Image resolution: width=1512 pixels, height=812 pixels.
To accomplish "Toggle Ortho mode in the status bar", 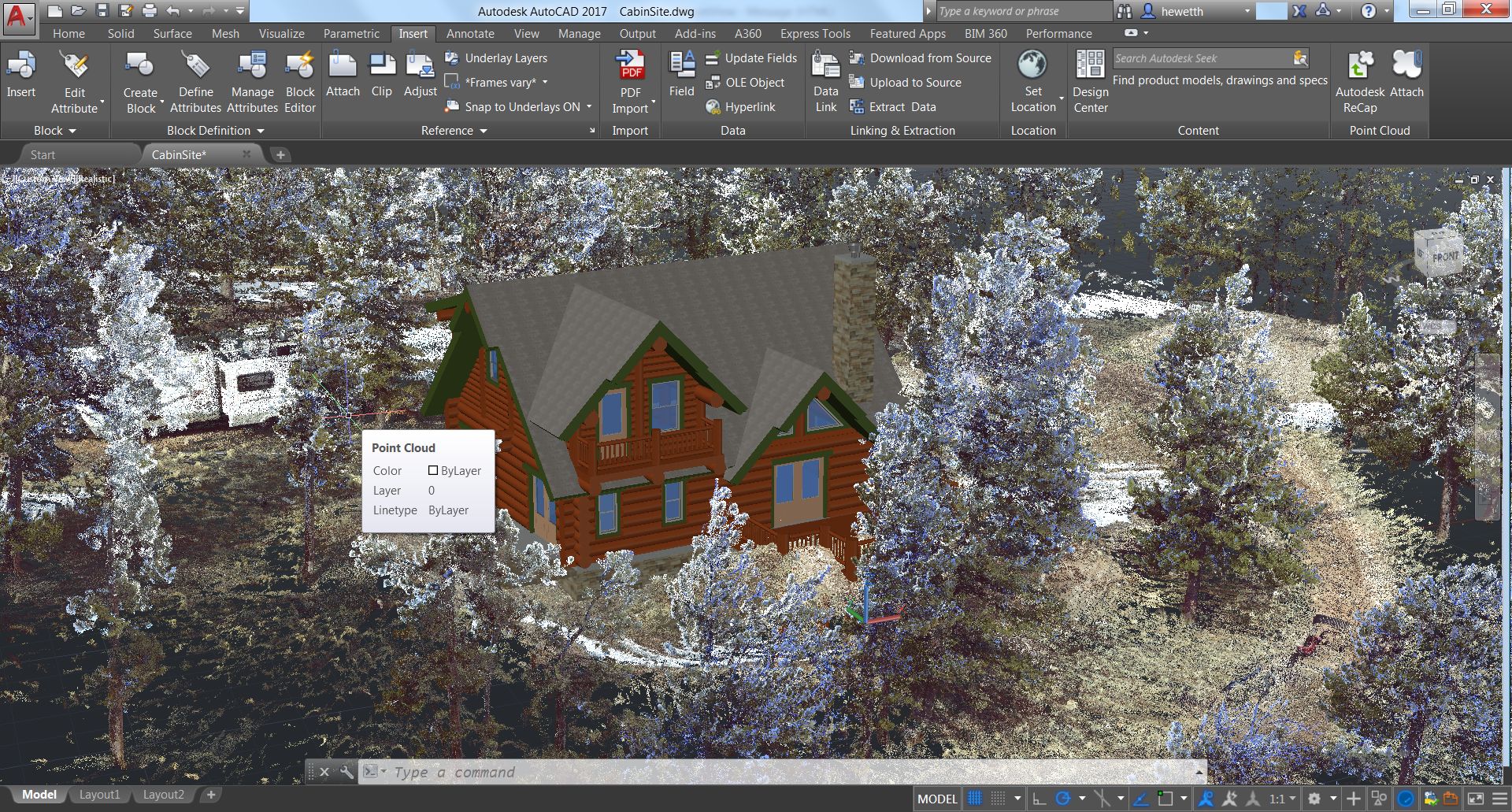I will (1039, 799).
